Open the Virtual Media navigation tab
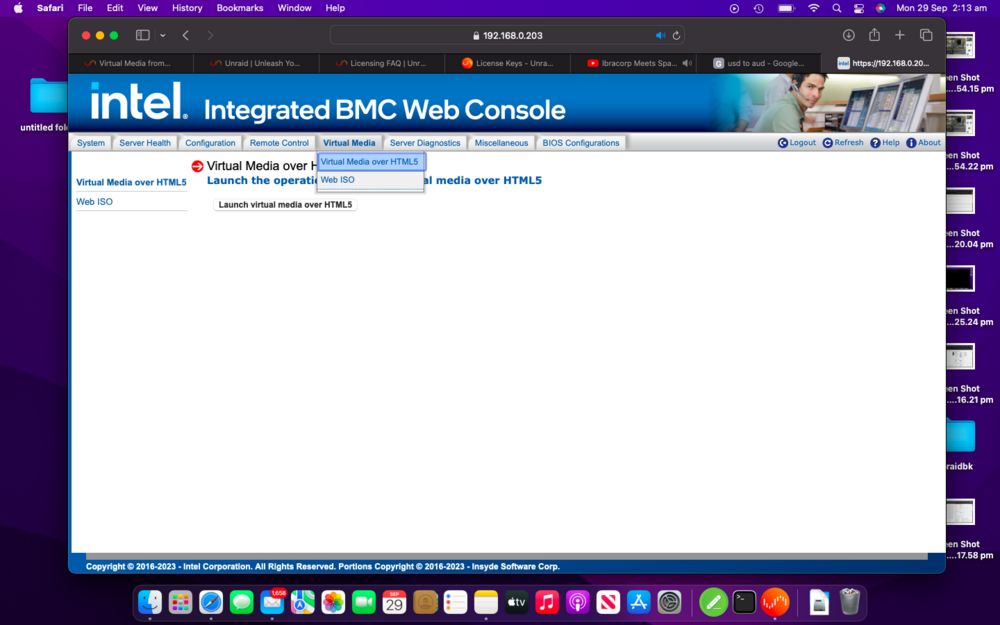Viewport: 1000px width, 625px height. pos(349,143)
